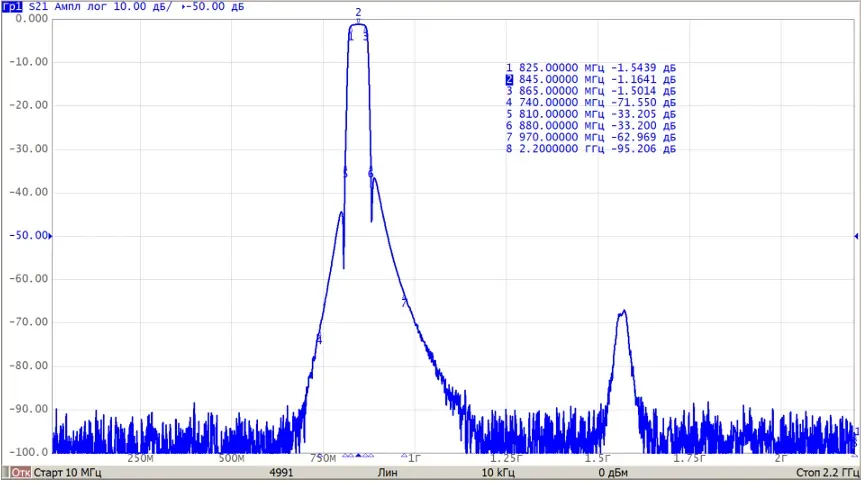Screen dimensions: 861x481
Task: Click the reference level pointer at -50.00
Action: click(51, 236)
